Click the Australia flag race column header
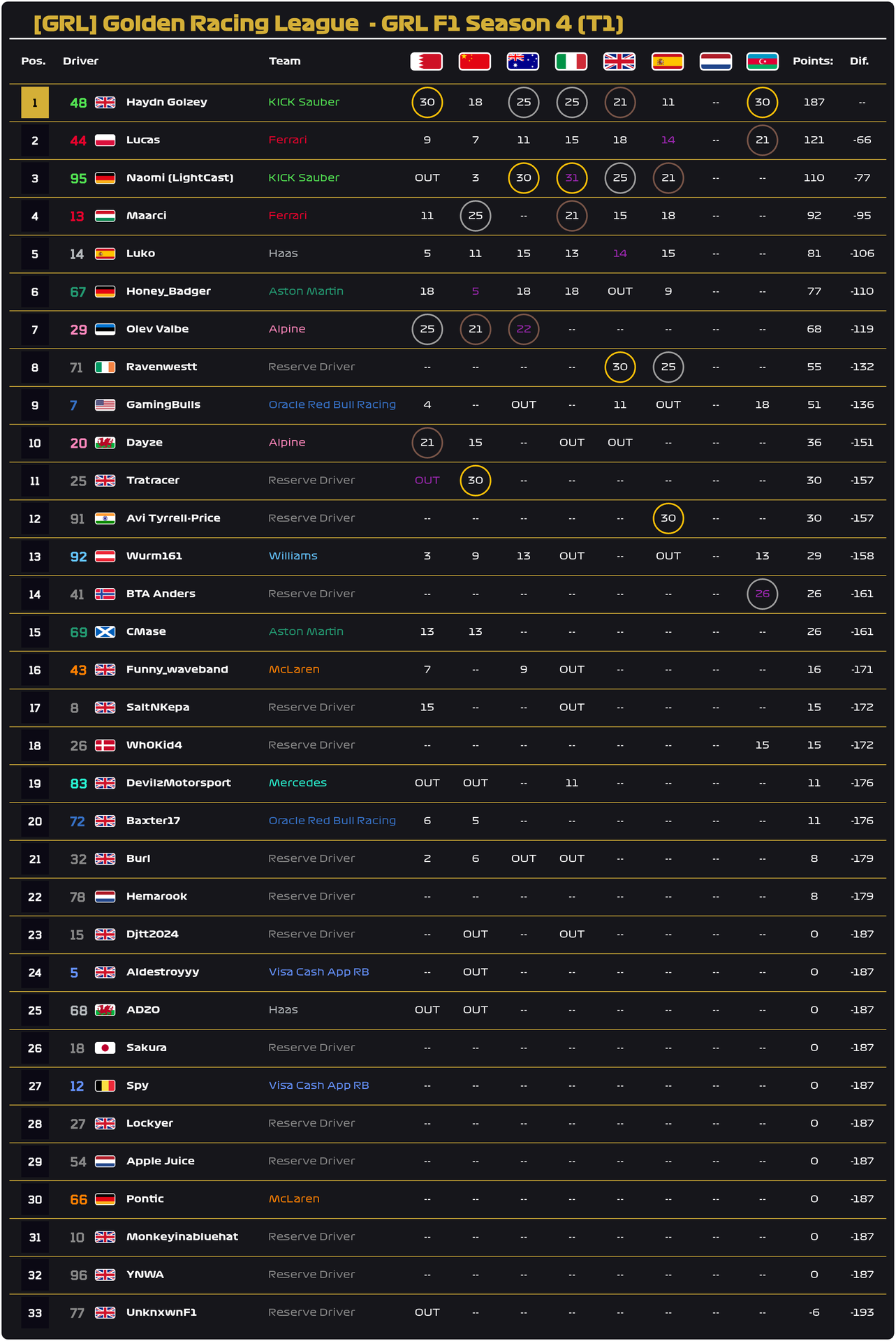Screen dimensions: 896x1341 coord(523,61)
